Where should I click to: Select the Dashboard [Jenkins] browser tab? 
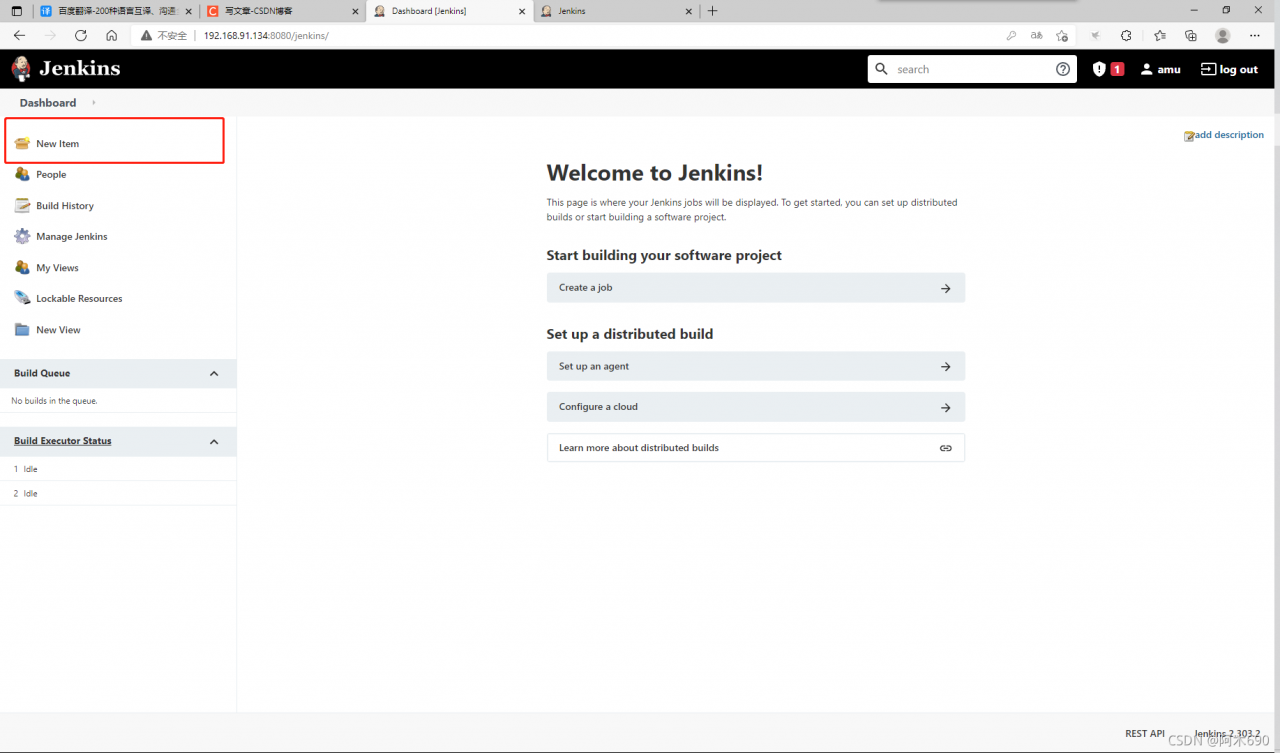point(448,11)
